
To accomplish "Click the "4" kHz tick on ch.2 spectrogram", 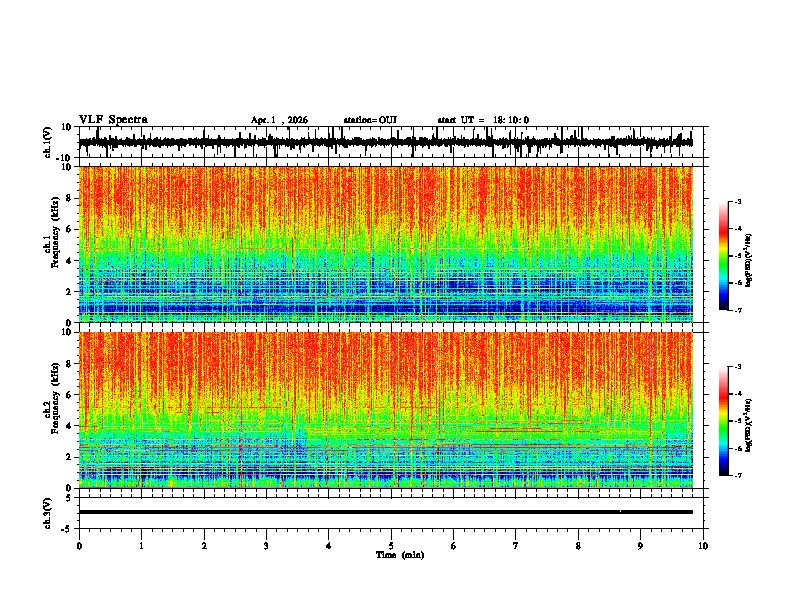I will 70,426.
